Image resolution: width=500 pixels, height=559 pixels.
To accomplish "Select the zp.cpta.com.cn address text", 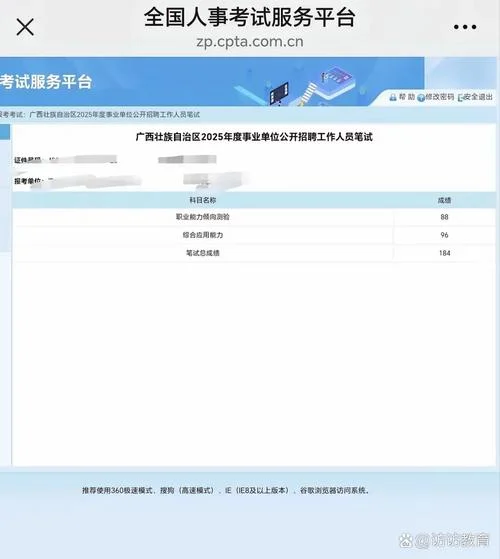I will tap(250, 42).
